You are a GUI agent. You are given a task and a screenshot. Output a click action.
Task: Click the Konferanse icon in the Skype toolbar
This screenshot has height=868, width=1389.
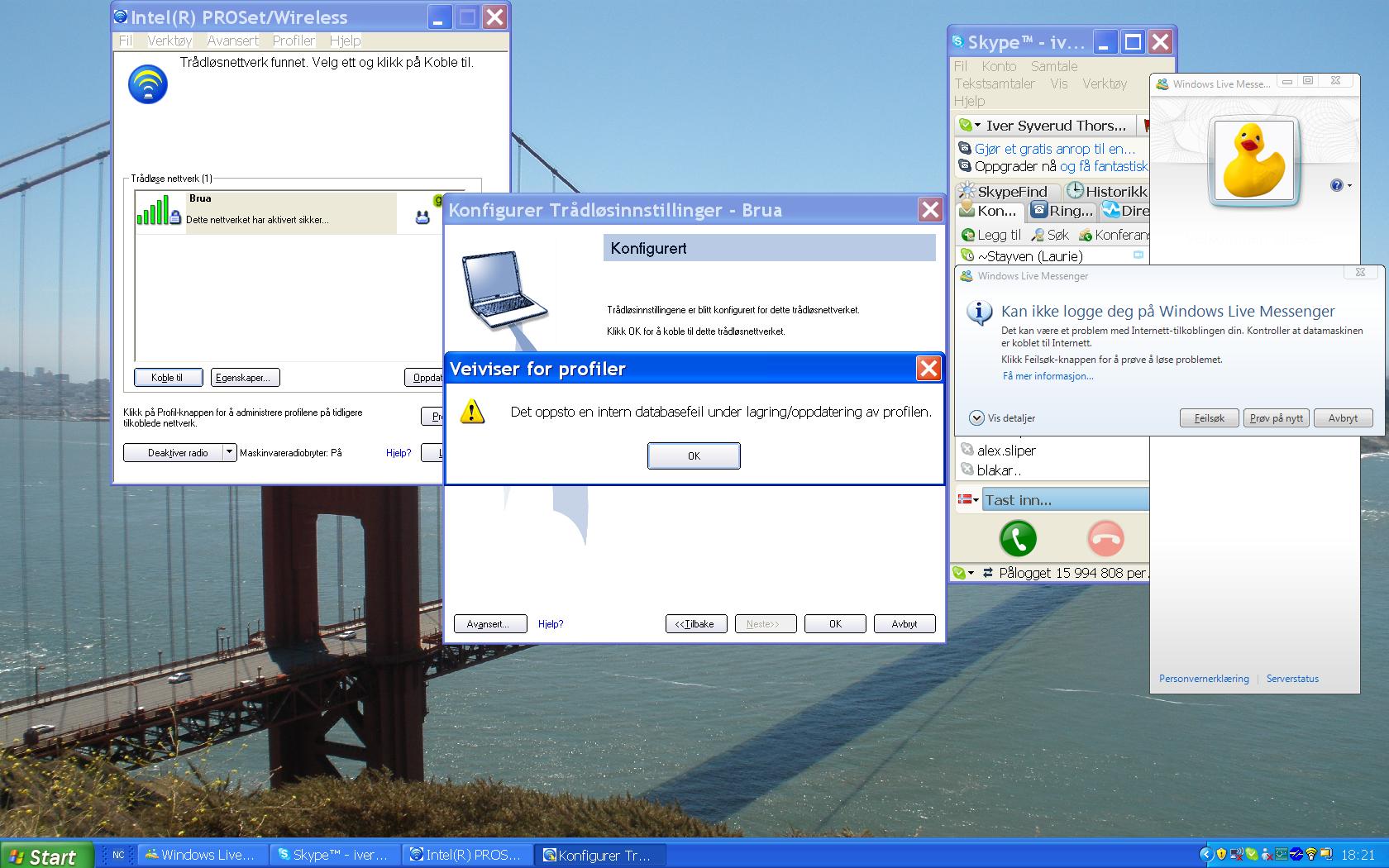(x=1086, y=235)
